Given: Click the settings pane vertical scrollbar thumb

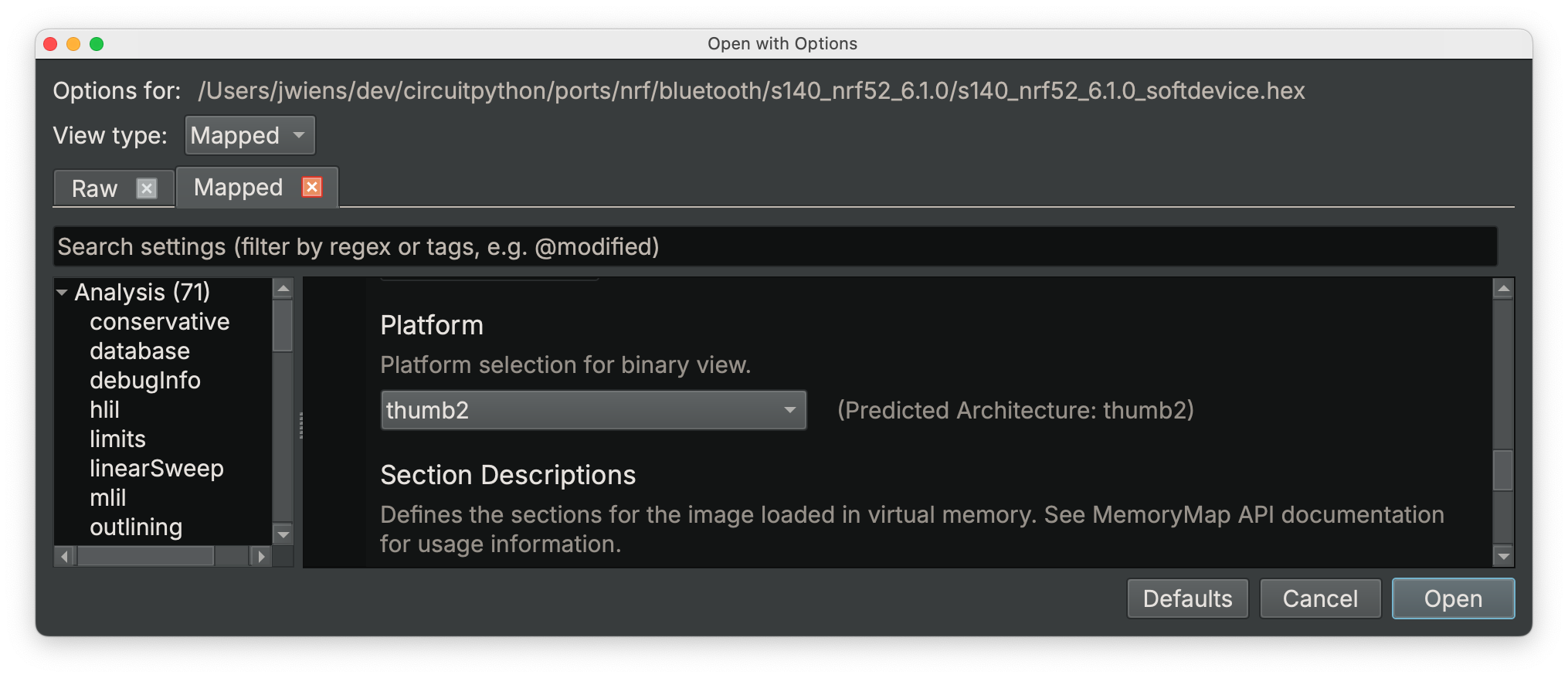Looking at the screenshot, I should pyautogui.click(x=1503, y=470).
